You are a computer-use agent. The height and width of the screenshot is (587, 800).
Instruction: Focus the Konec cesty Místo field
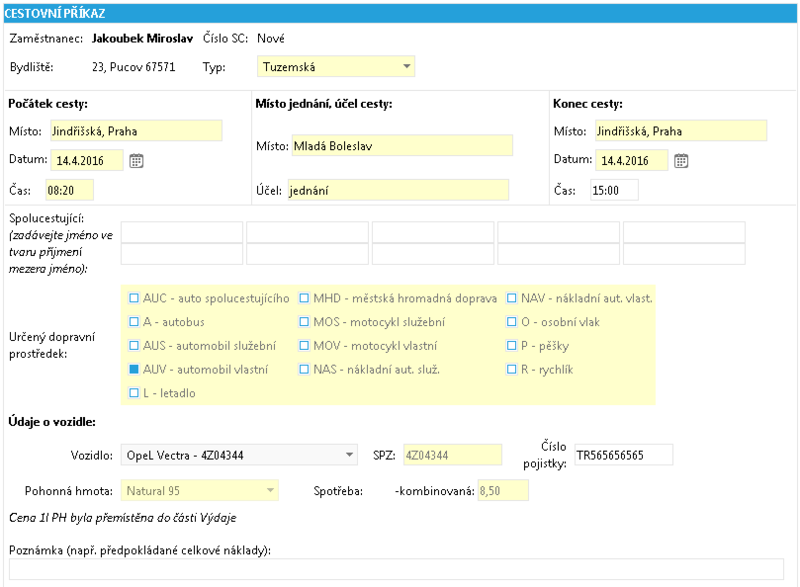(681, 131)
